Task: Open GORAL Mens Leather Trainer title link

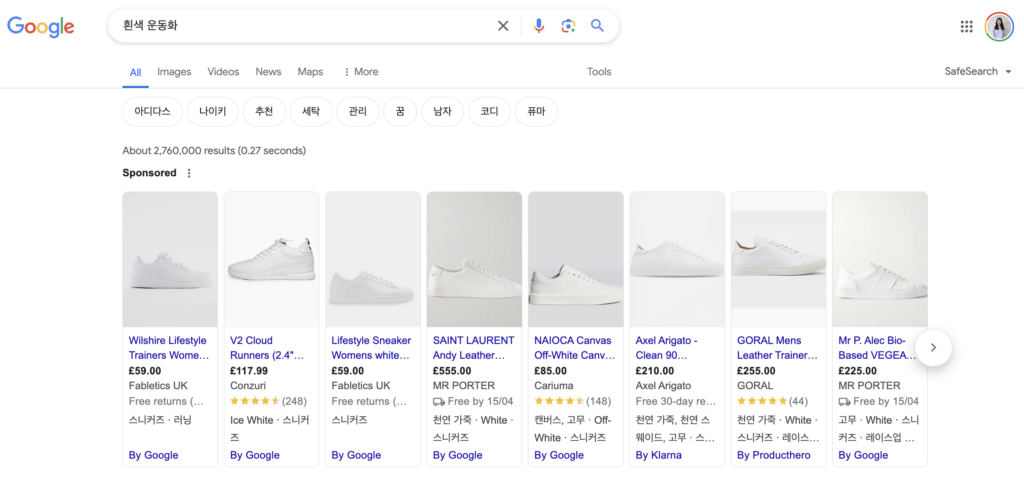Action: (777, 348)
